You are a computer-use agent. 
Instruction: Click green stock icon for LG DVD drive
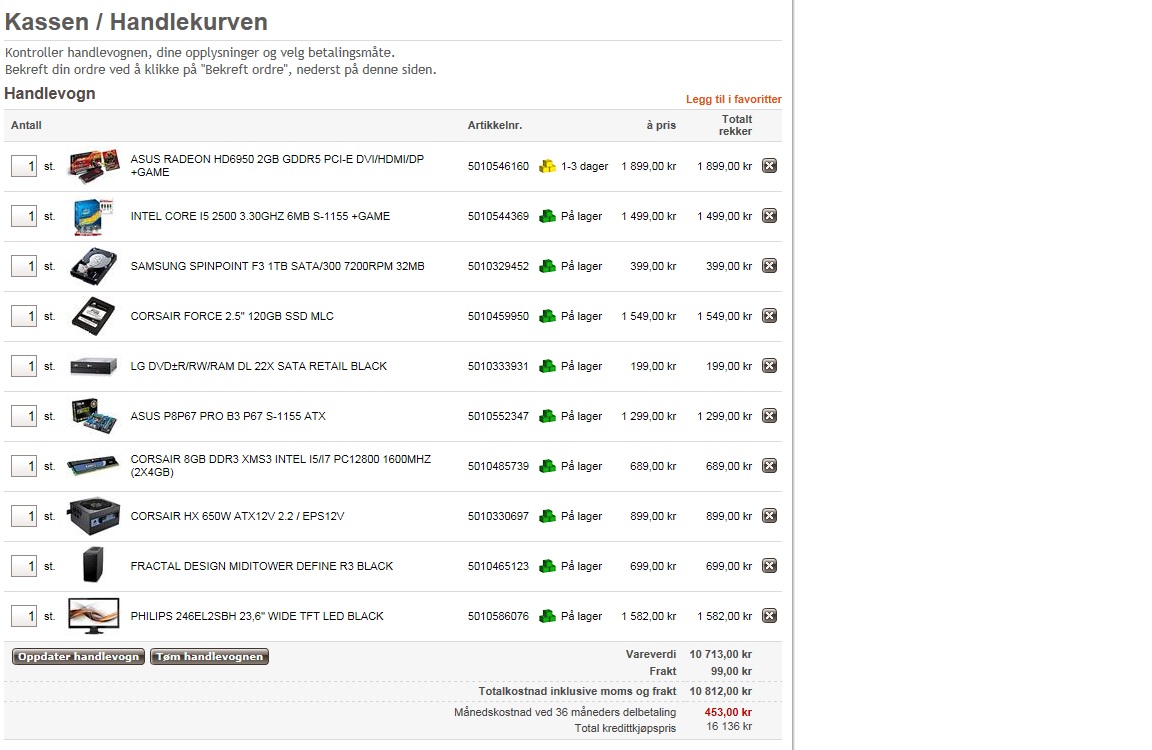[547, 366]
